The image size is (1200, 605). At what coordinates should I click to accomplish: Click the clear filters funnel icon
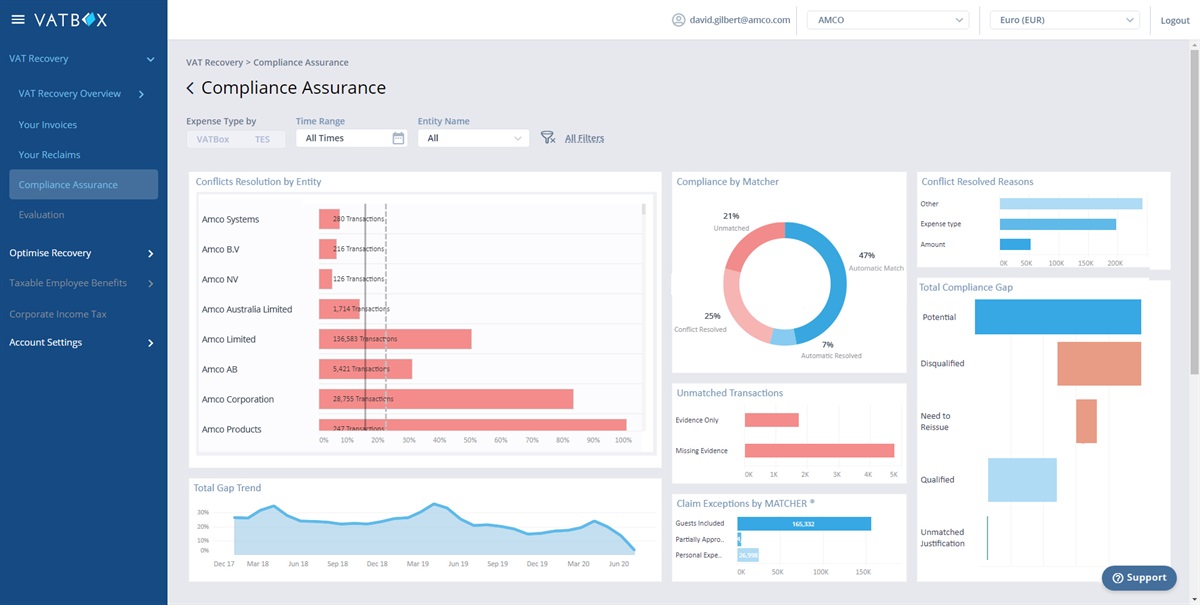click(547, 138)
